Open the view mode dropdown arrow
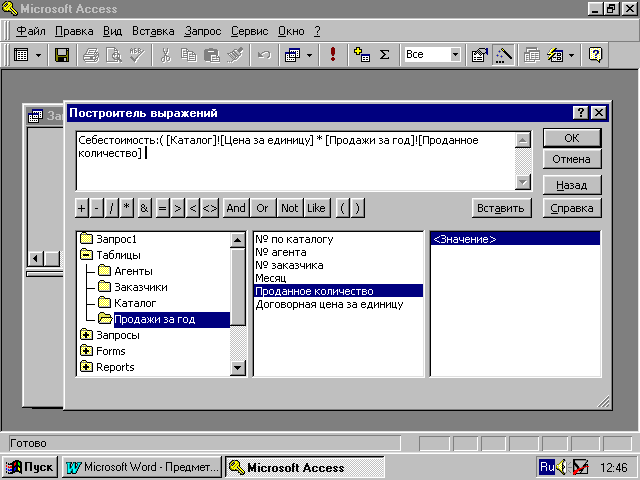The height and width of the screenshot is (480, 640). 38,55
